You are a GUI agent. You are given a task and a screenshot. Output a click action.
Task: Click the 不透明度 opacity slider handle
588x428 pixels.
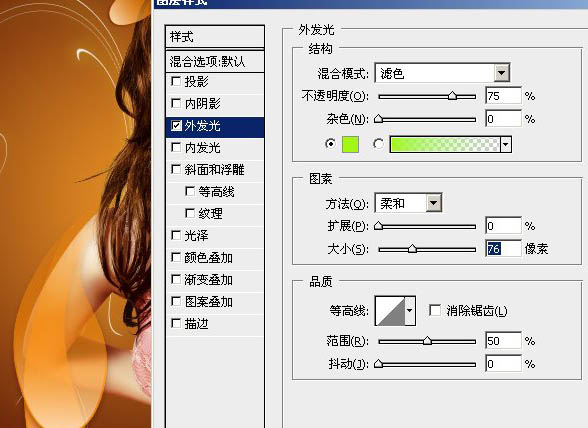coord(453,96)
